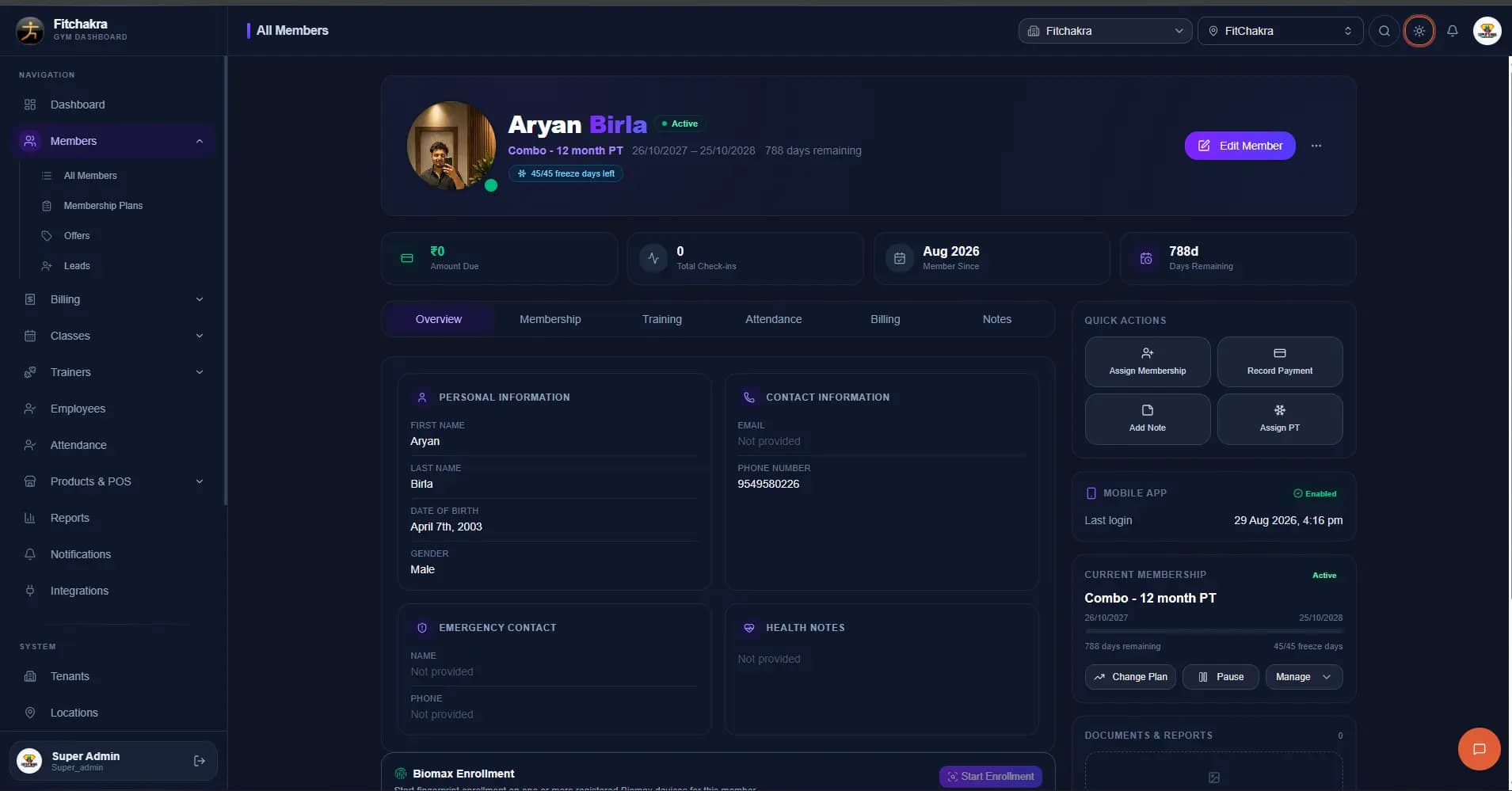This screenshot has width=1512, height=791.
Task: Click the Reports chart icon in sidebar
Action: click(x=30, y=518)
